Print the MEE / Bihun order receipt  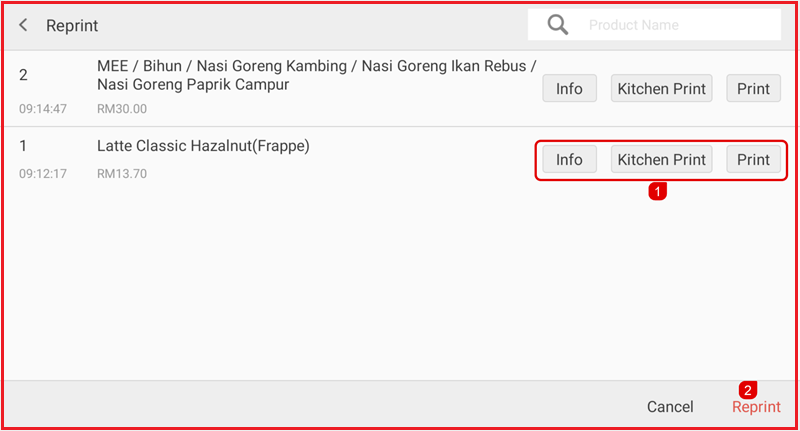753,89
